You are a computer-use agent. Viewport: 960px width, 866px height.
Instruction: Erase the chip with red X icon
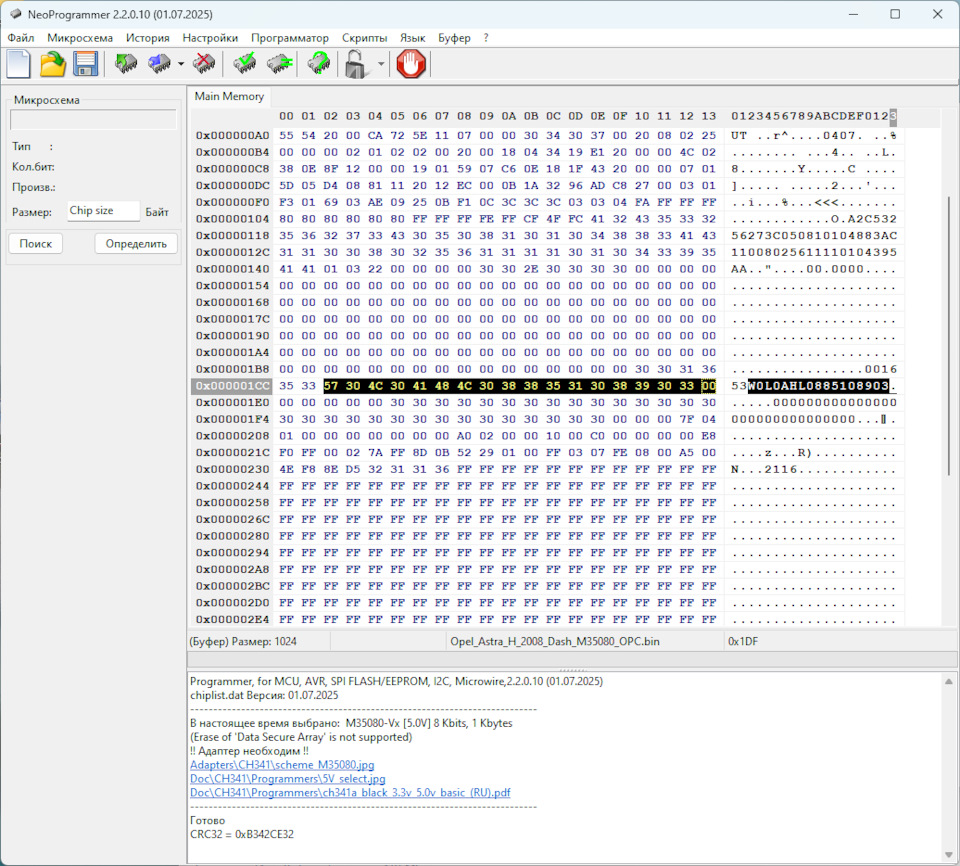(x=204, y=65)
